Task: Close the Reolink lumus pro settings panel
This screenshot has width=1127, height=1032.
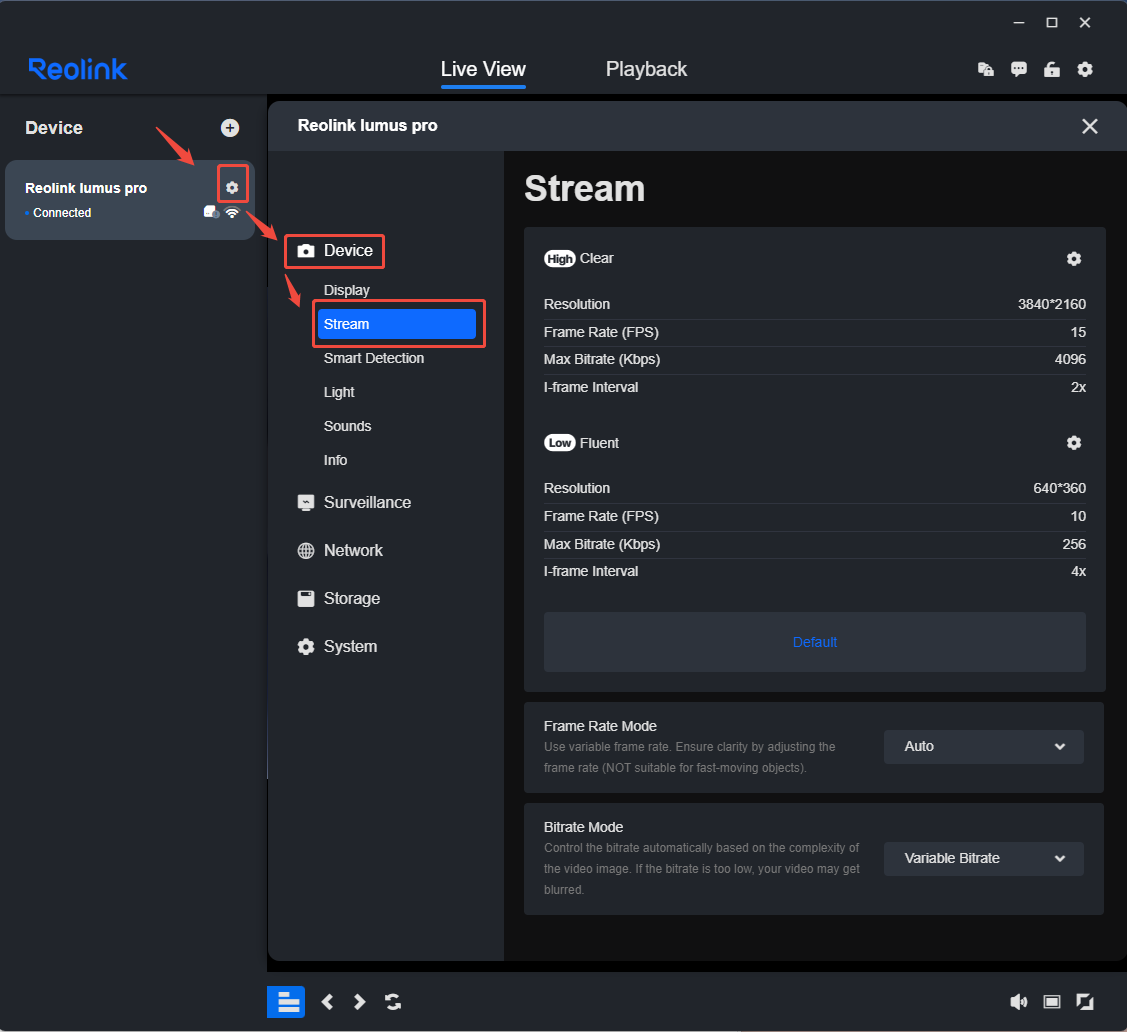Action: pos(1090,126)
